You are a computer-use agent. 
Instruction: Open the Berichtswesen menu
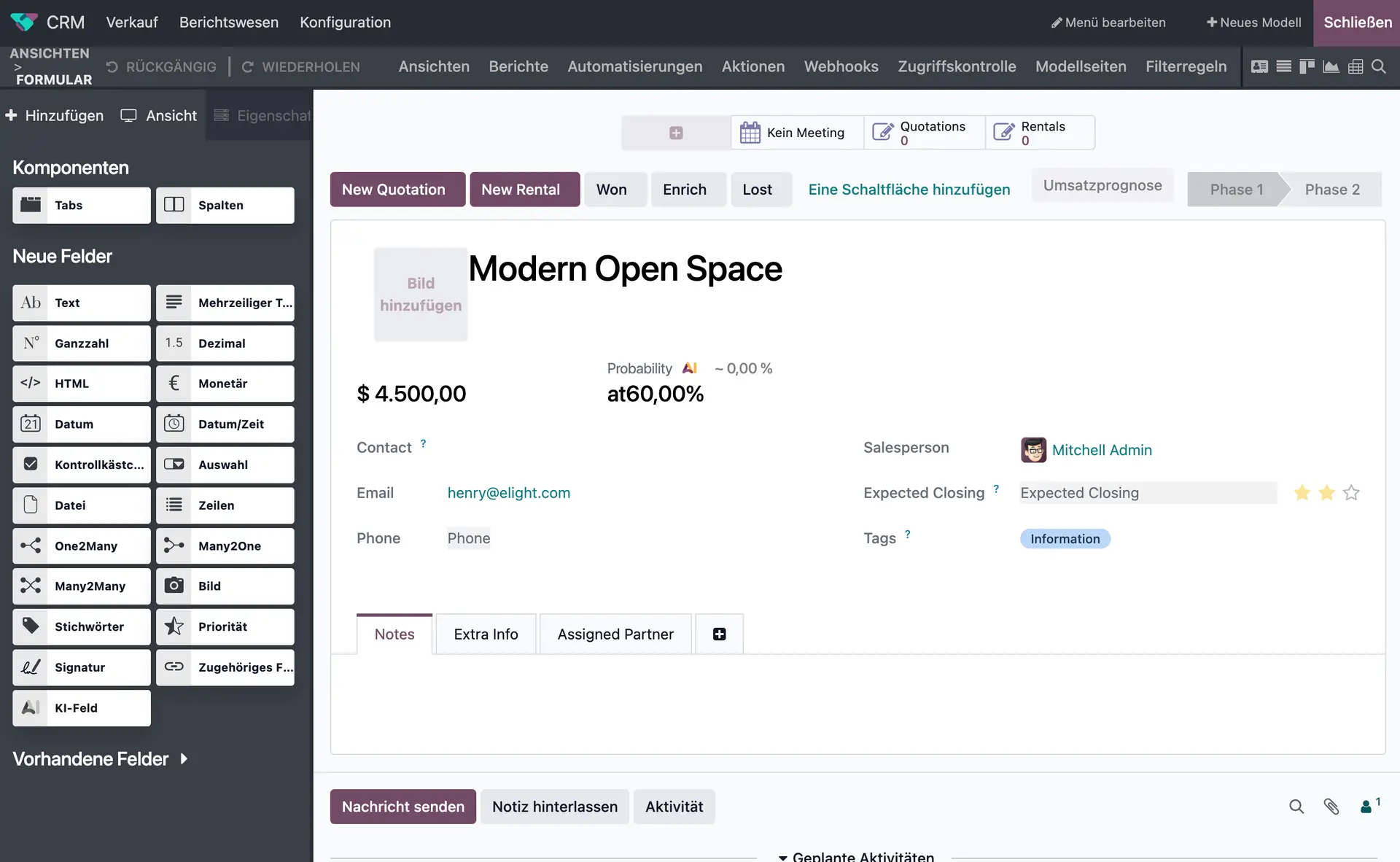(x=228, y=22)
